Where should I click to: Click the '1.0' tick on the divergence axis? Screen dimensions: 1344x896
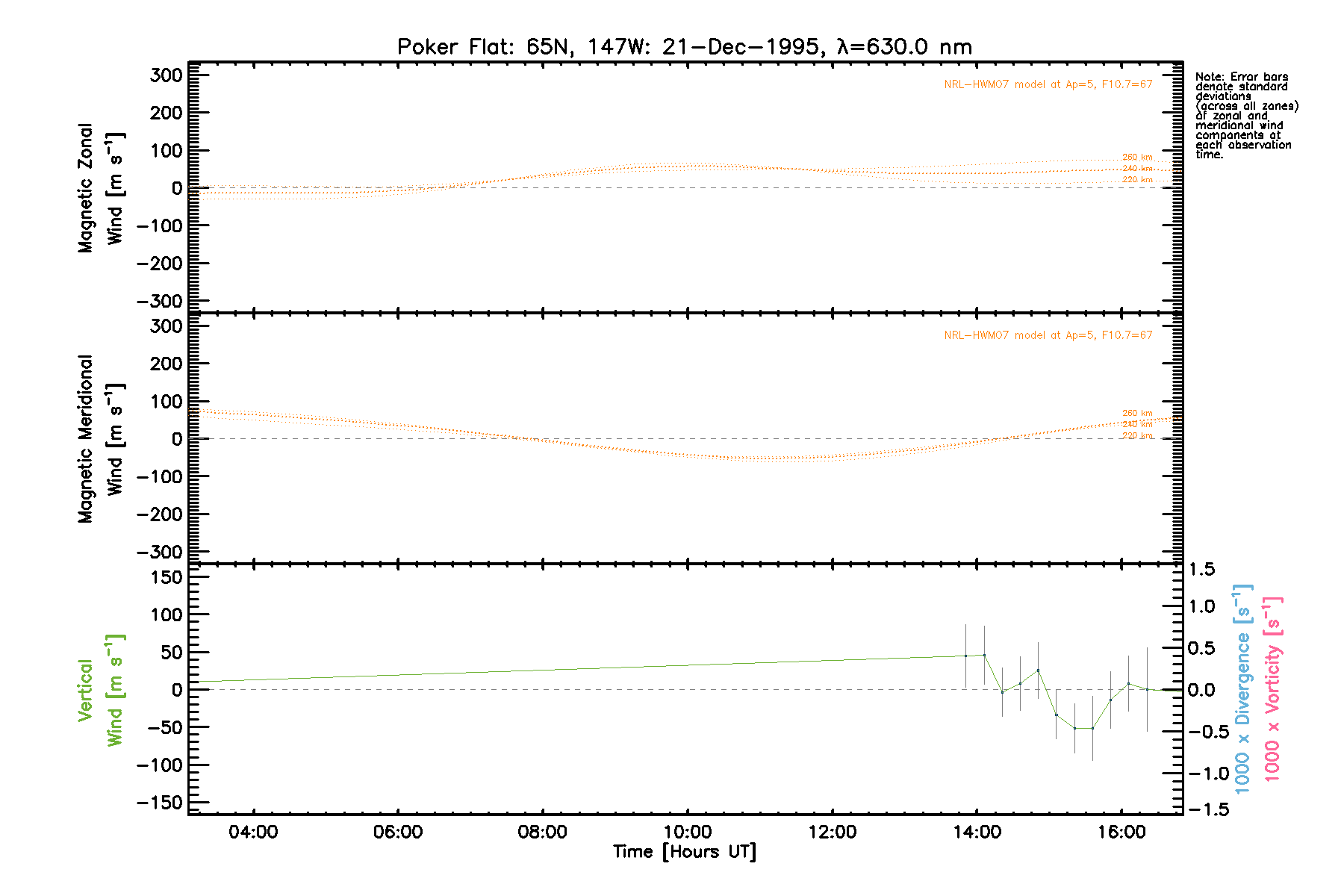[1201, 606]
